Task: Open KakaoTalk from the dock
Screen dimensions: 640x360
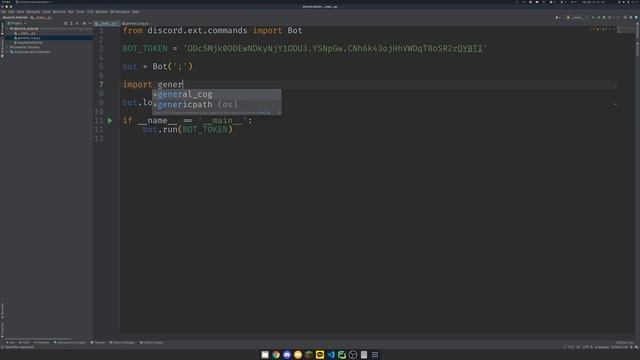Action: coord(320,355)
